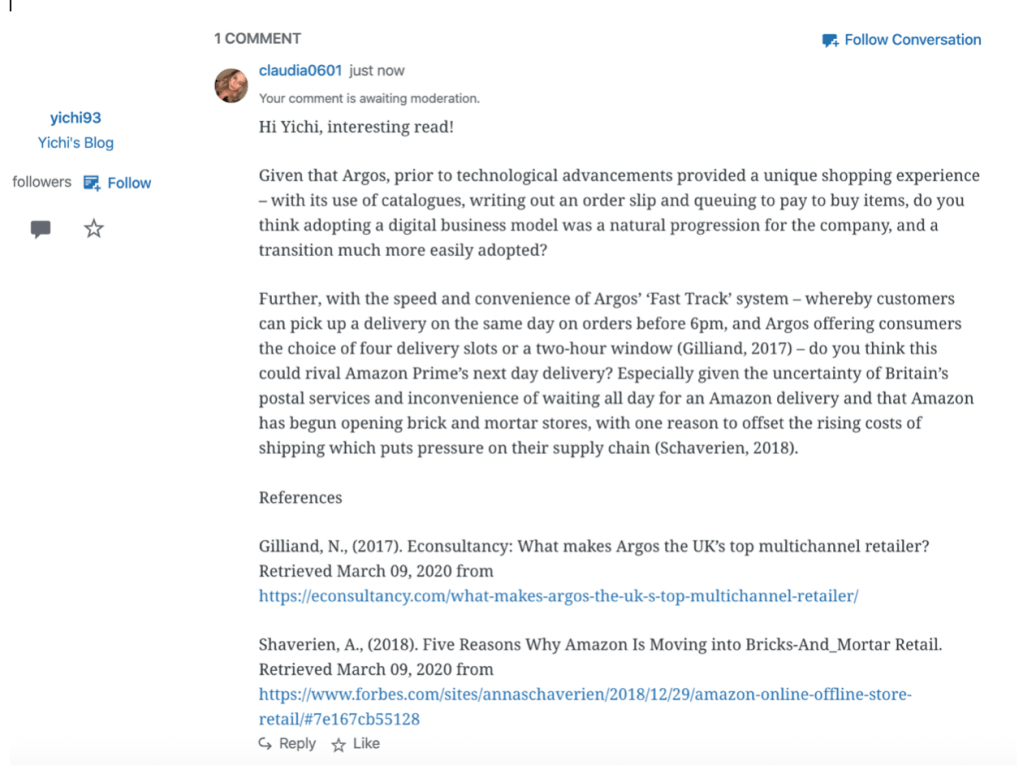This screenshot has width=1023, height=770.
Task: Click the Follow text button
Action: pyautogui.click(x=129, y=183)
